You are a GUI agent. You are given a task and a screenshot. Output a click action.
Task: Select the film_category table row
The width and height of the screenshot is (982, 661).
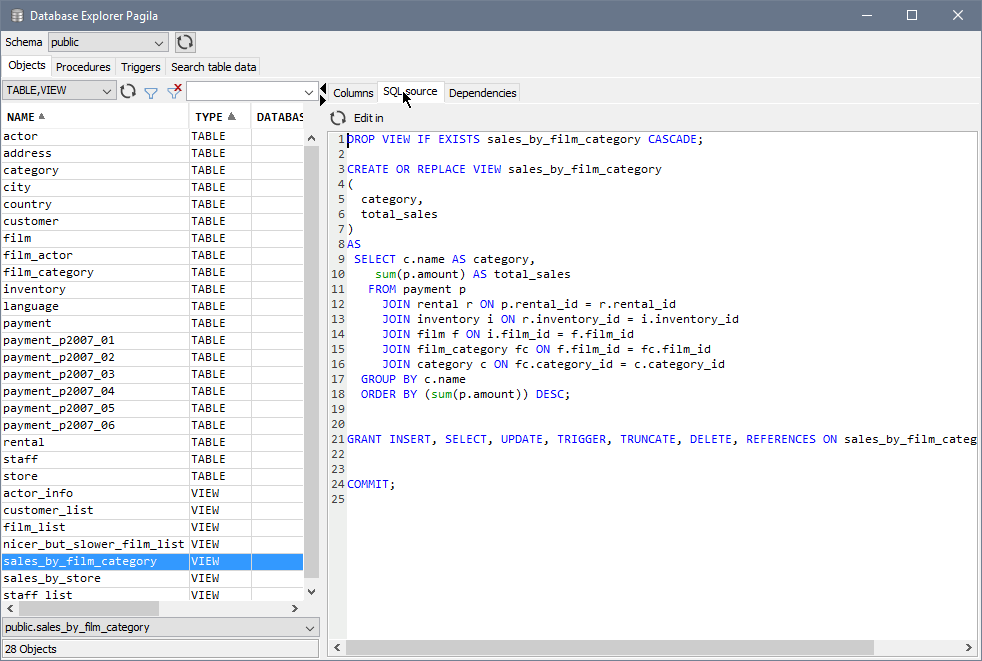click(x=48, y=272)
